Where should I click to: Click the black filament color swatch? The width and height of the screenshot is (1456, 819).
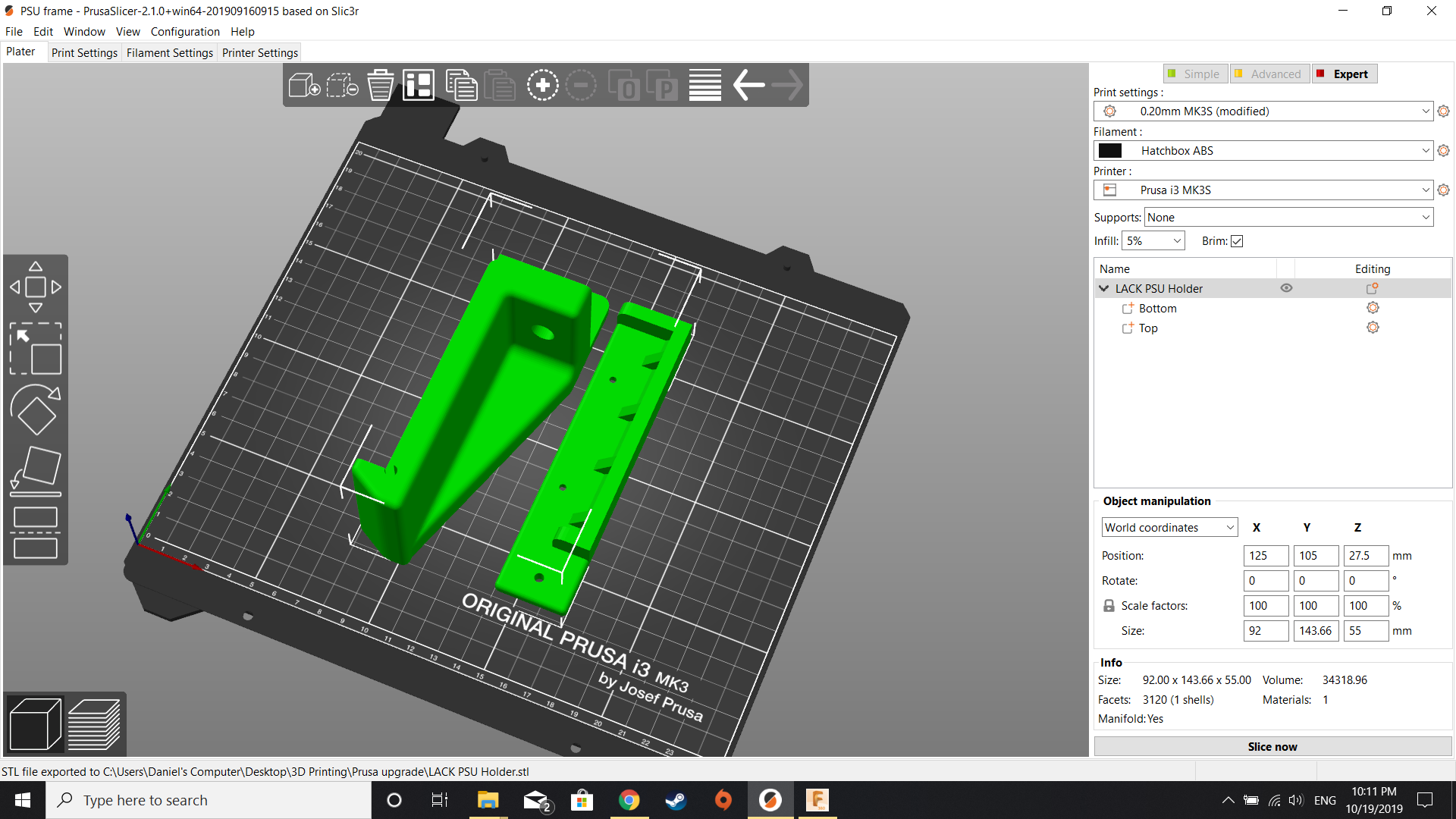tap(1110, 151)
